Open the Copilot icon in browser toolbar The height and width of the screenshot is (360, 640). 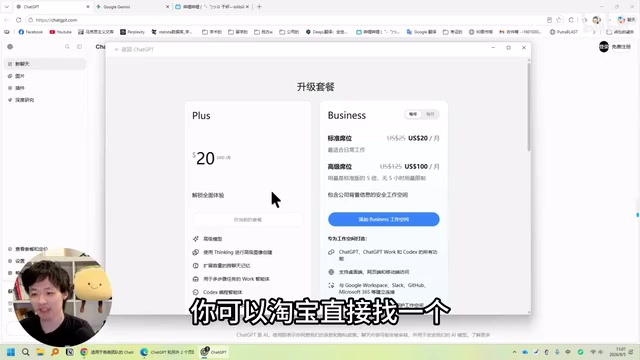621,20
